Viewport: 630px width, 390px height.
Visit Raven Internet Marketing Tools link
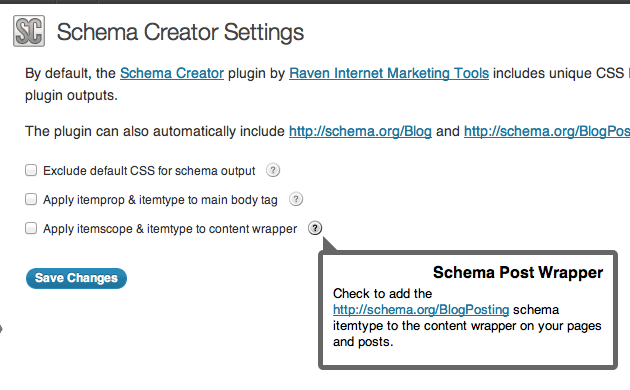(389, 73)
